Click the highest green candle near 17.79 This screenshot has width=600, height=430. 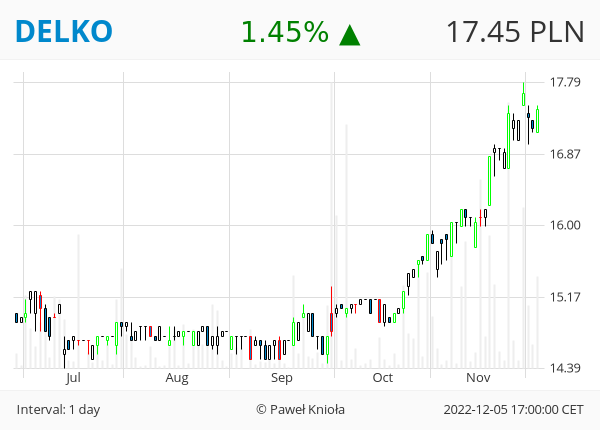point(523,94)
